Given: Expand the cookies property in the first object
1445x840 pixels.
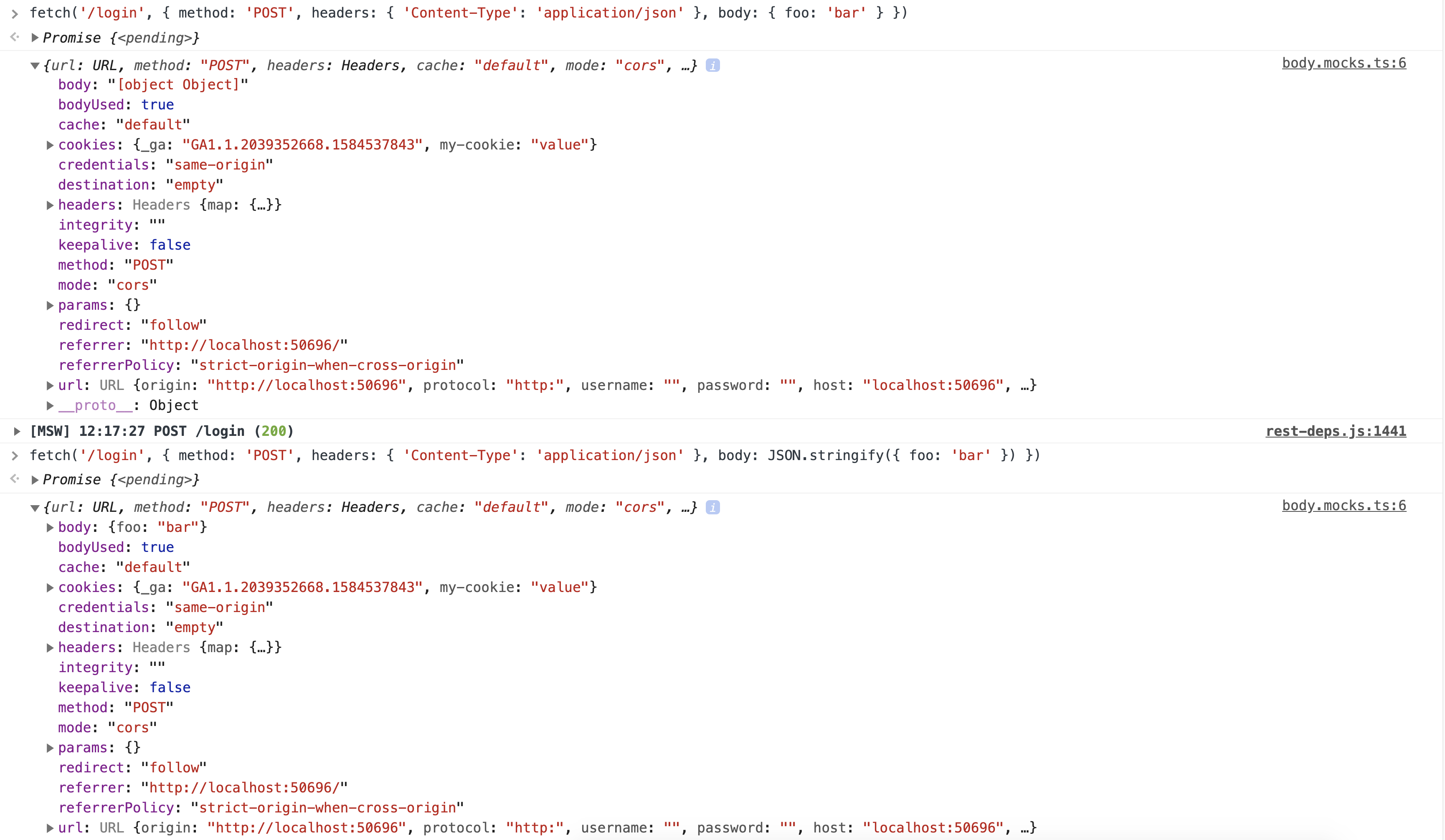Looking at the screenshot, I should 51,144.
